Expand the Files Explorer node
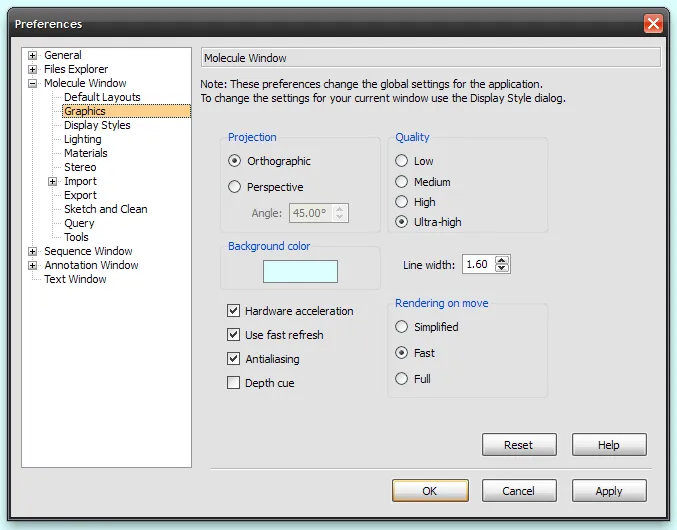This screenshot has width=677, height=530. (33, 70)
